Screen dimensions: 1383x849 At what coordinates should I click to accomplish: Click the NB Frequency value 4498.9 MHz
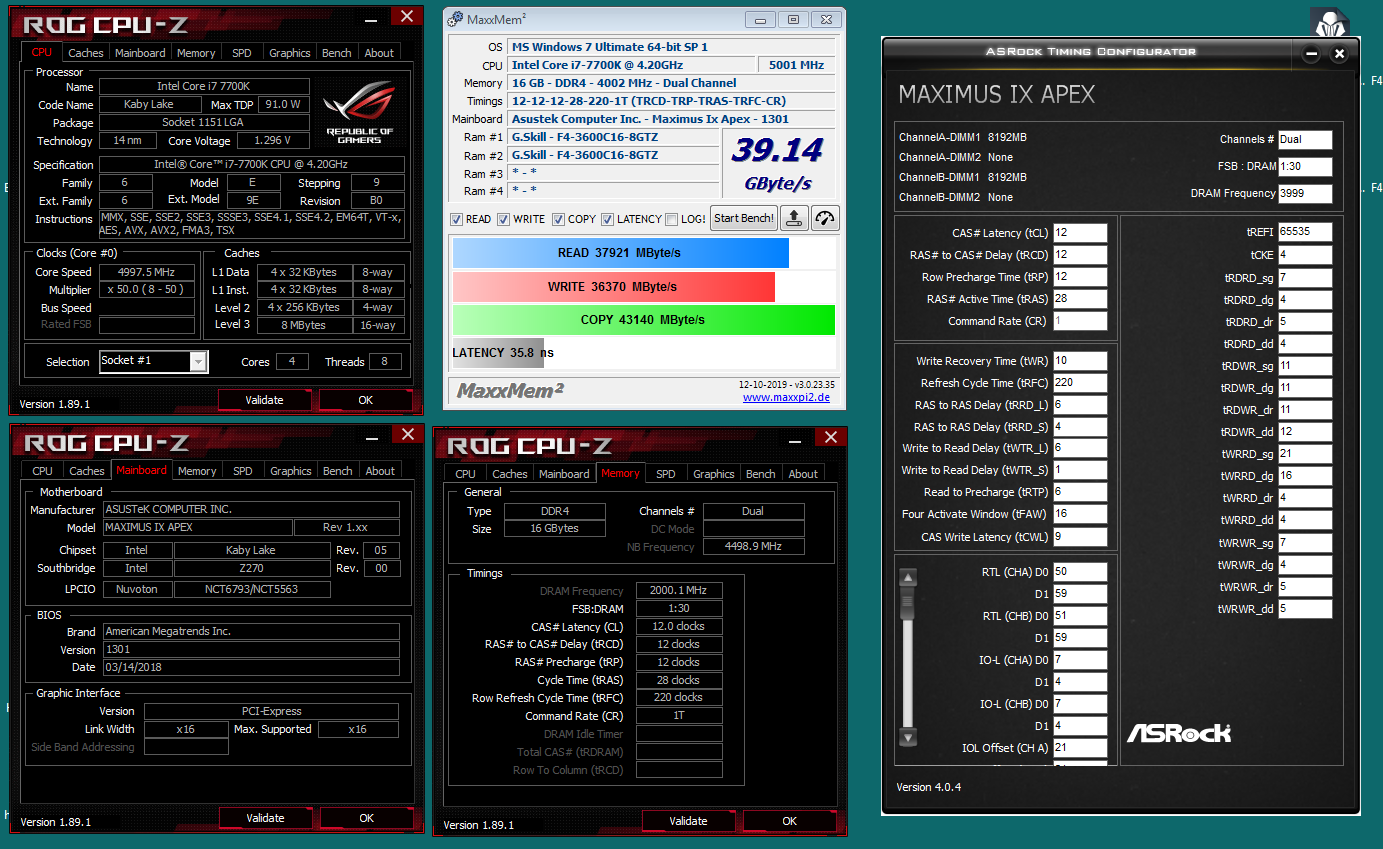tap(753, 547)
